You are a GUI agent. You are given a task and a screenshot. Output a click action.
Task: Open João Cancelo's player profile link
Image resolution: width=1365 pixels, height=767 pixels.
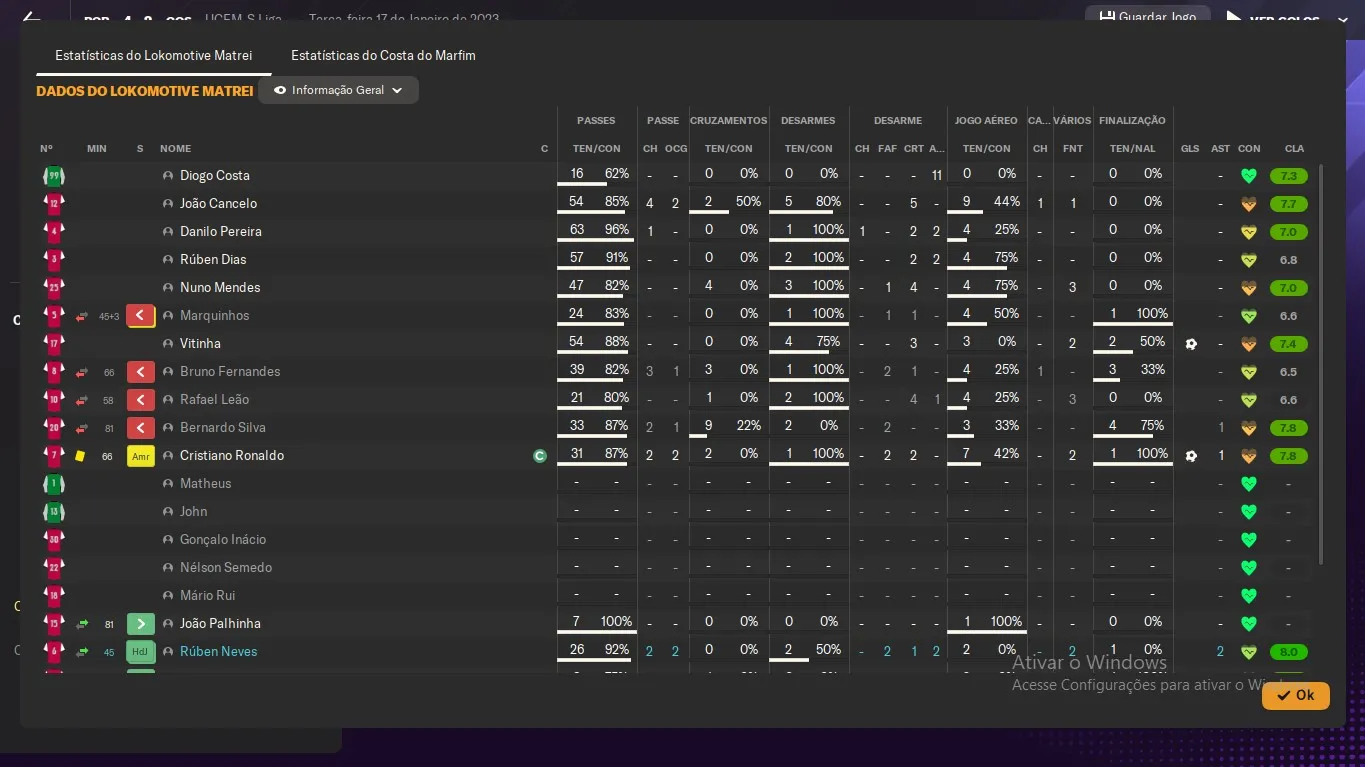[x=219, y=204]
